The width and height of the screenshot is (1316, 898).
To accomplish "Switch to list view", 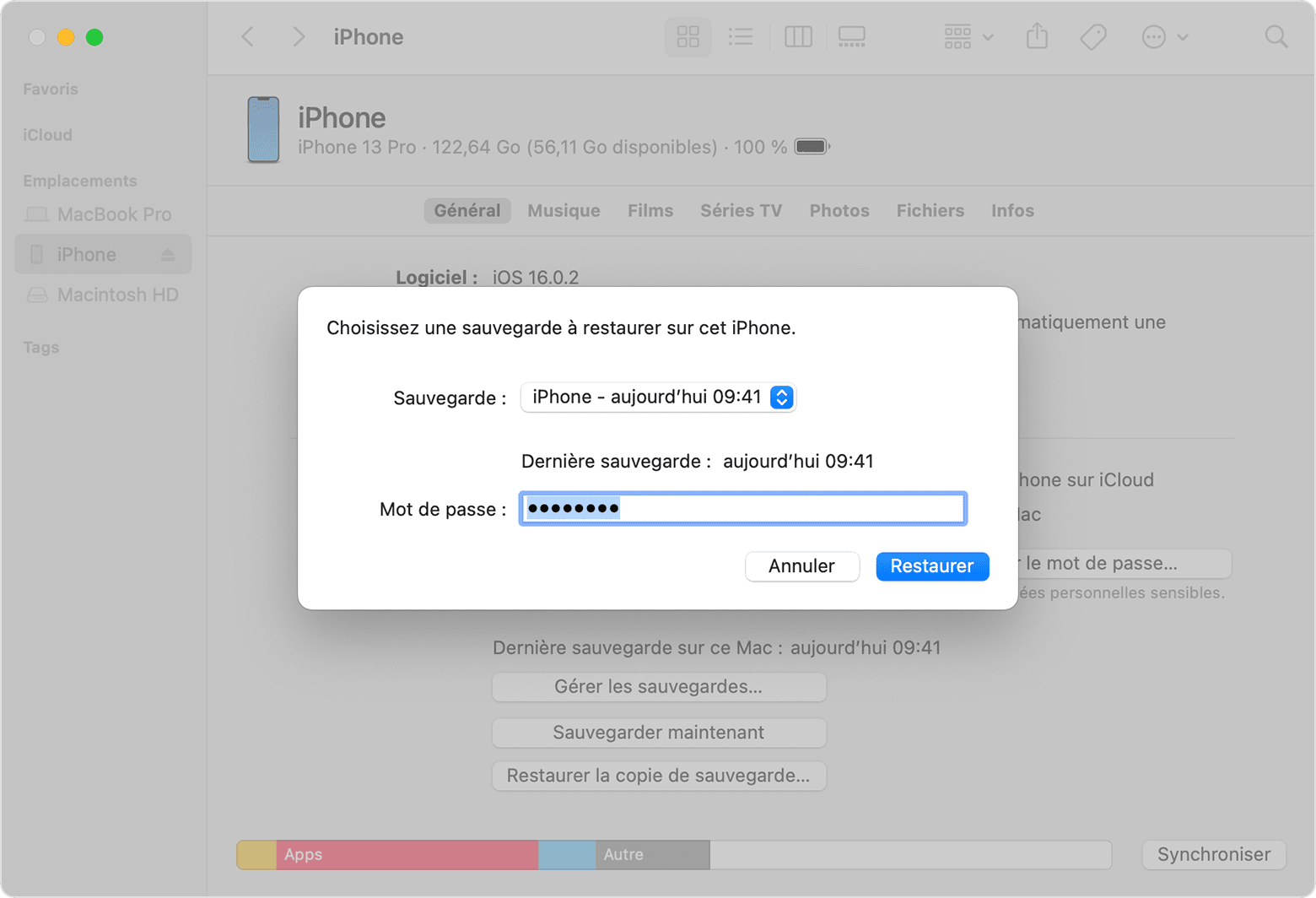I will click(741, 36).
